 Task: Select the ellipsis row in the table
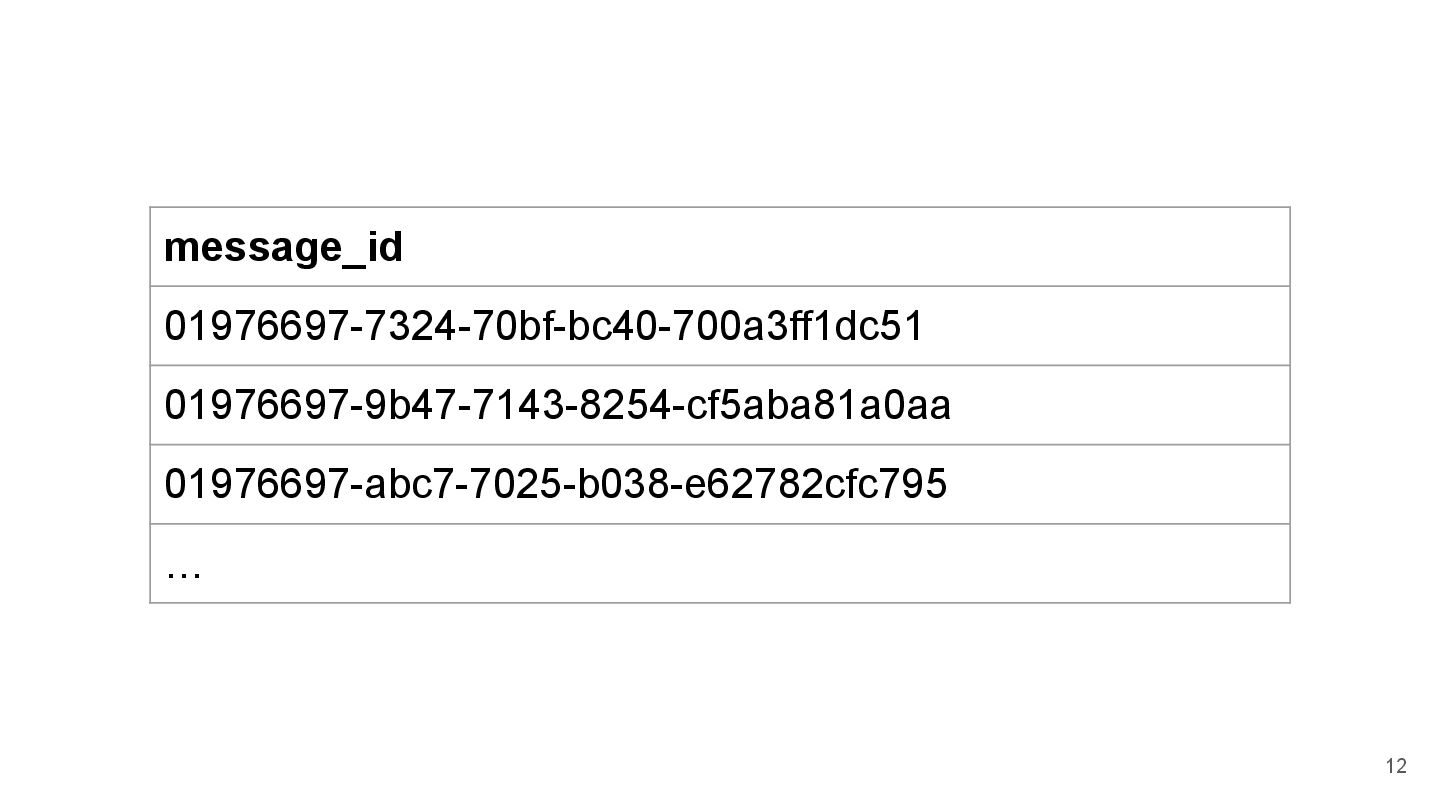coord(720,564)
